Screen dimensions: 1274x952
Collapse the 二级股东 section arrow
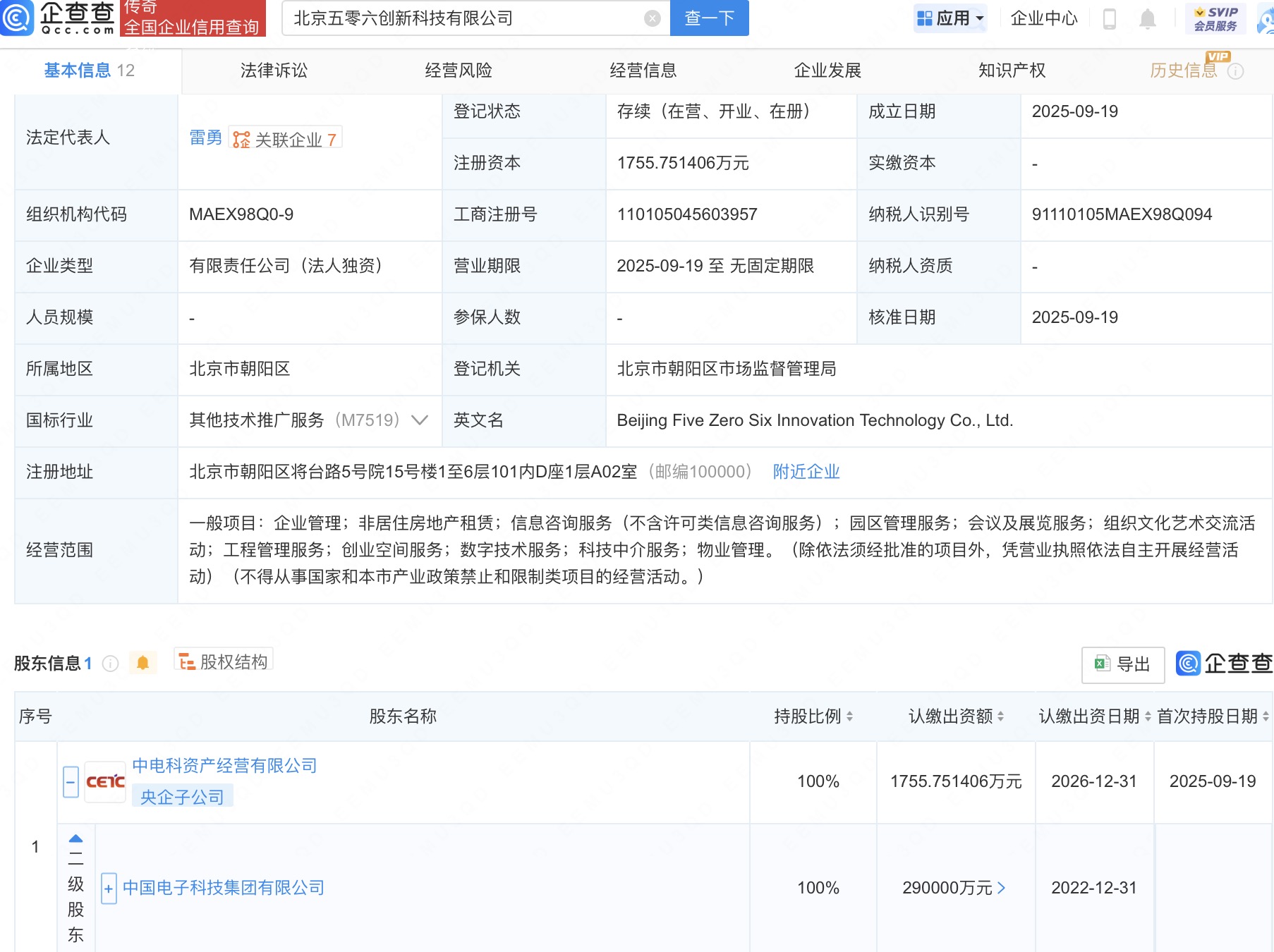(x=76, y=839)
